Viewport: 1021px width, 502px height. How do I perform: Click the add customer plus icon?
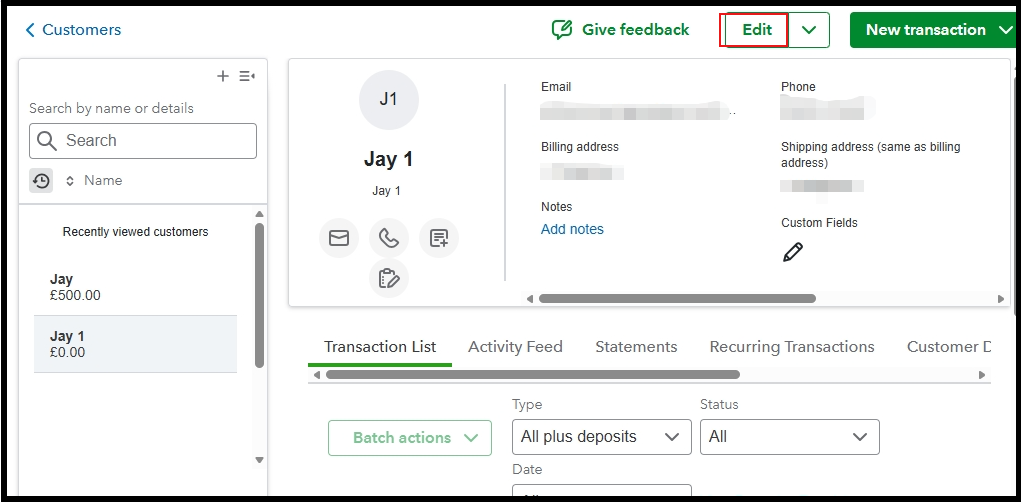223,76
